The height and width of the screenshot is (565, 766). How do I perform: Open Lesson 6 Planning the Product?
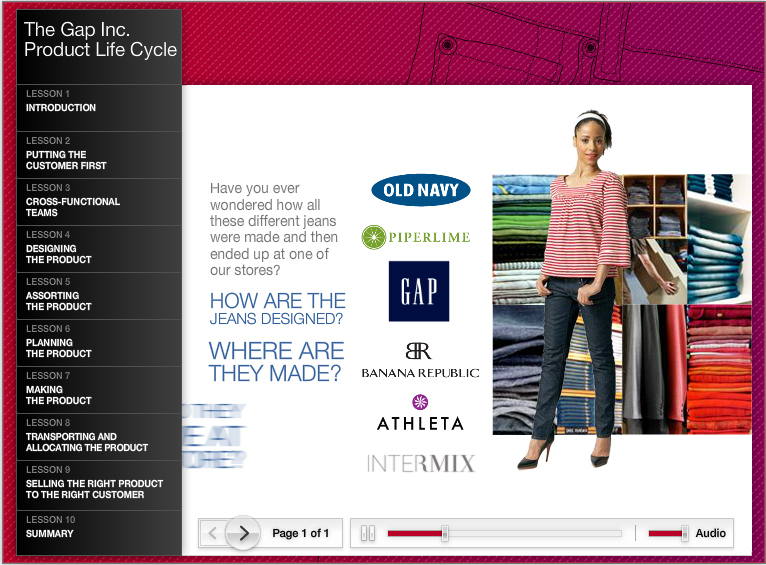[x=99, y=343]
